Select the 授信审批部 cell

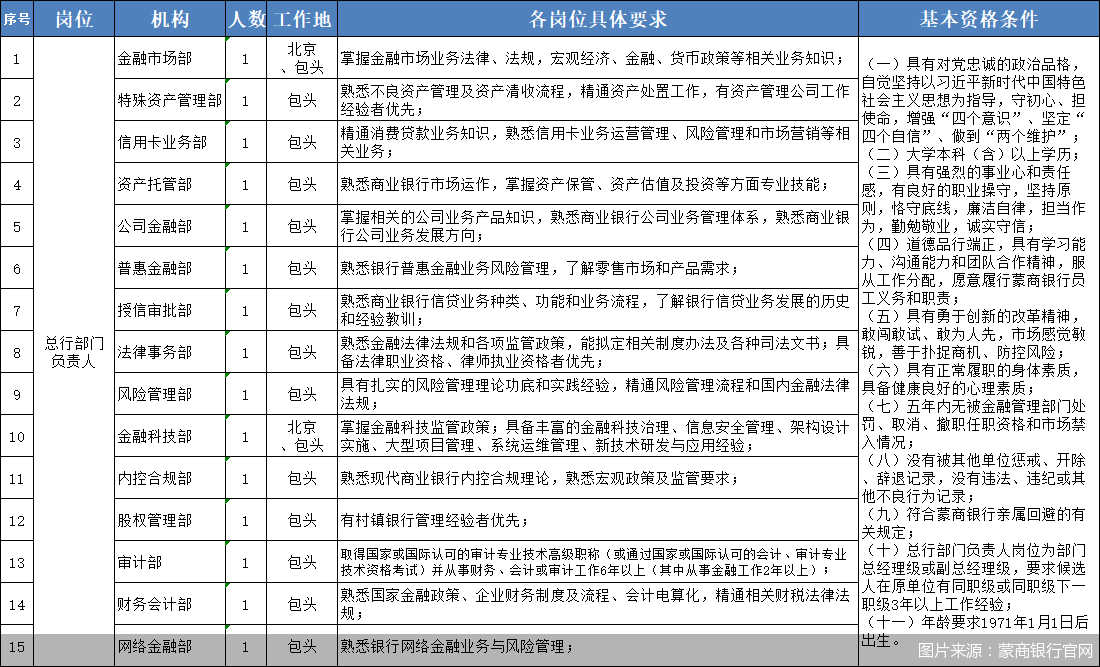170,310
